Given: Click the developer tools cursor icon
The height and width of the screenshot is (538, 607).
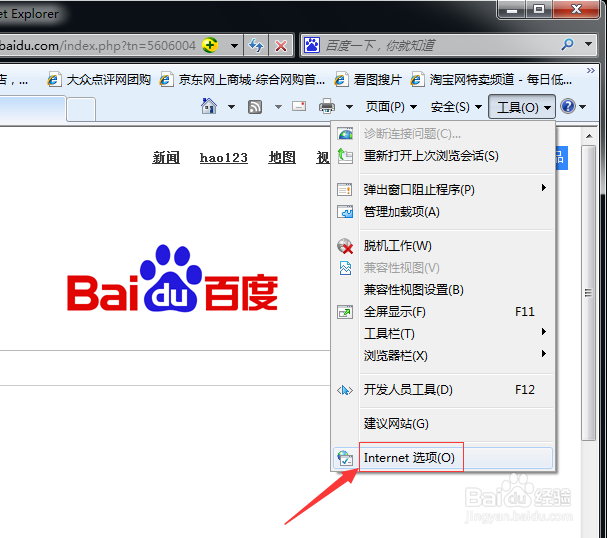Looking at the screenshot, I should click(345, 390).
